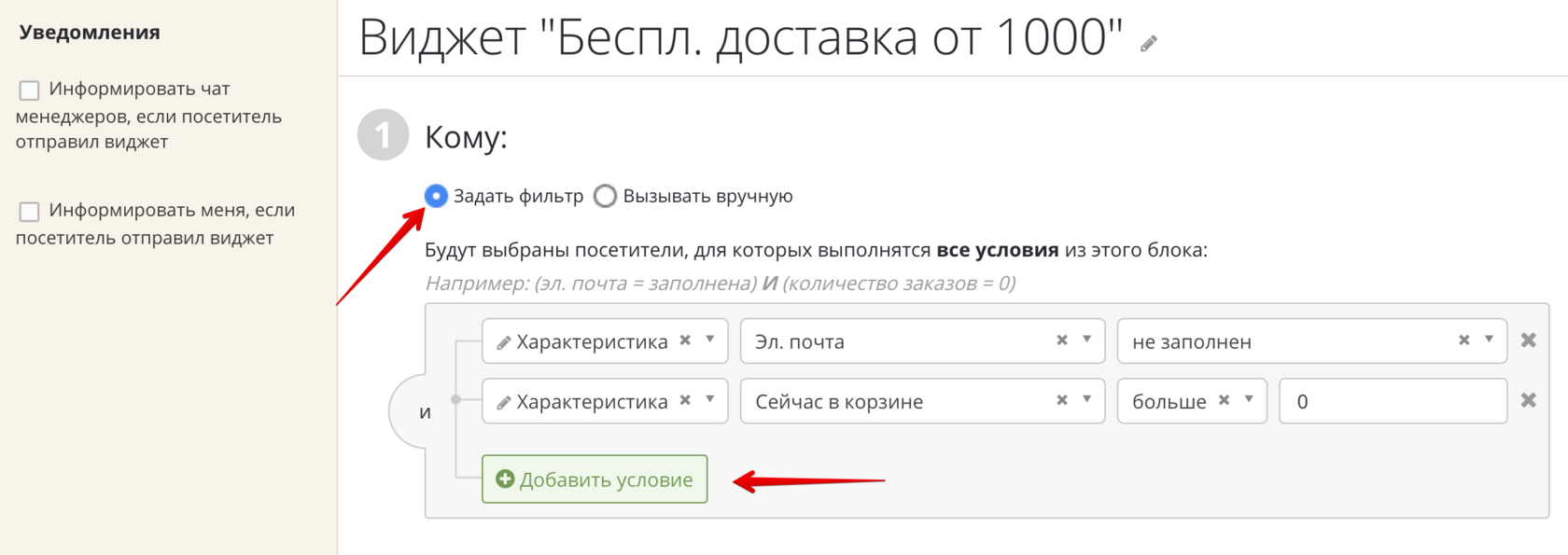
Task: Clear second Характеристика type selection
Action: (685, 400)
